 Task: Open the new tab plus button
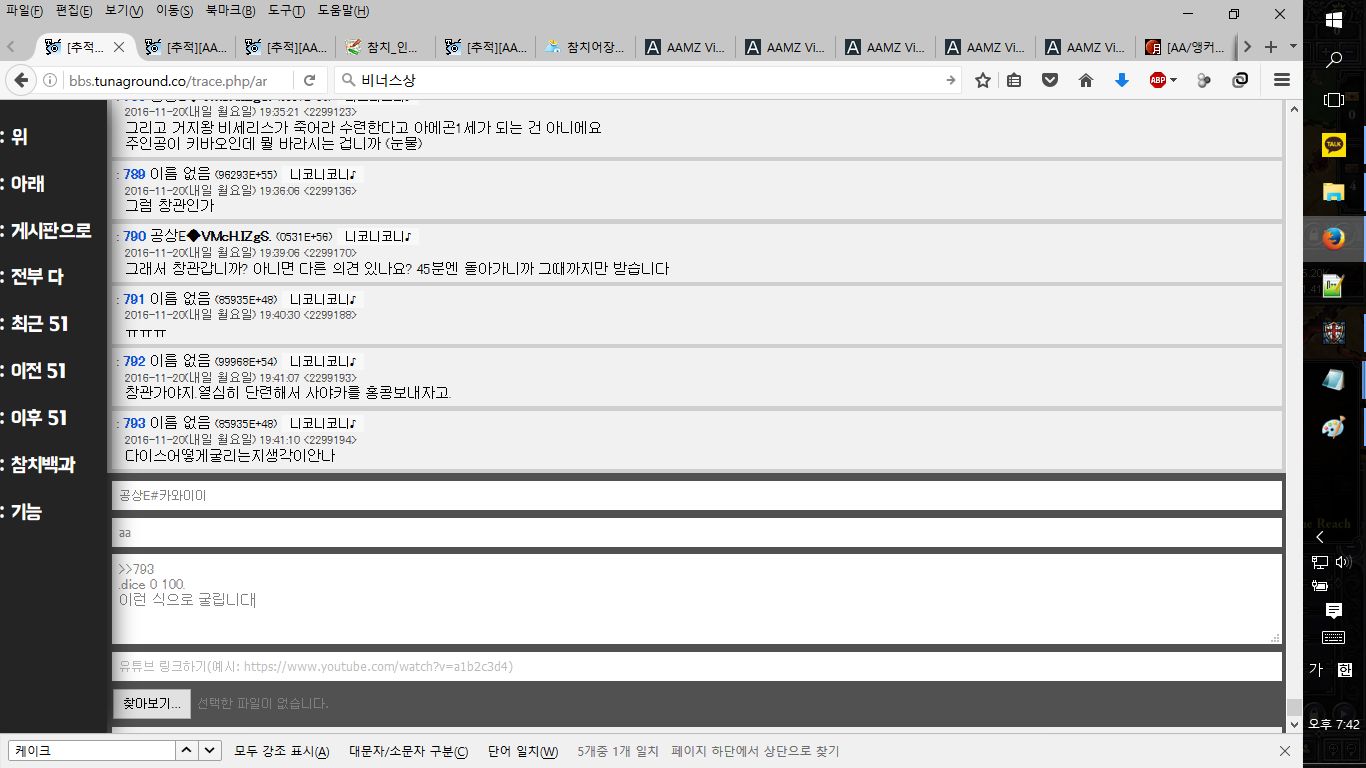pos(1270,47)
